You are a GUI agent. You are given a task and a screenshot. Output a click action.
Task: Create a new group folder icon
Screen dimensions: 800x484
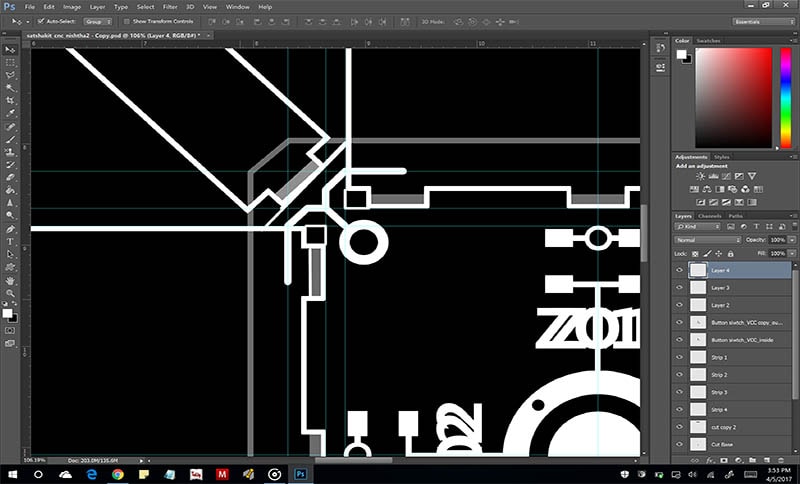click(x=752, y=460)
